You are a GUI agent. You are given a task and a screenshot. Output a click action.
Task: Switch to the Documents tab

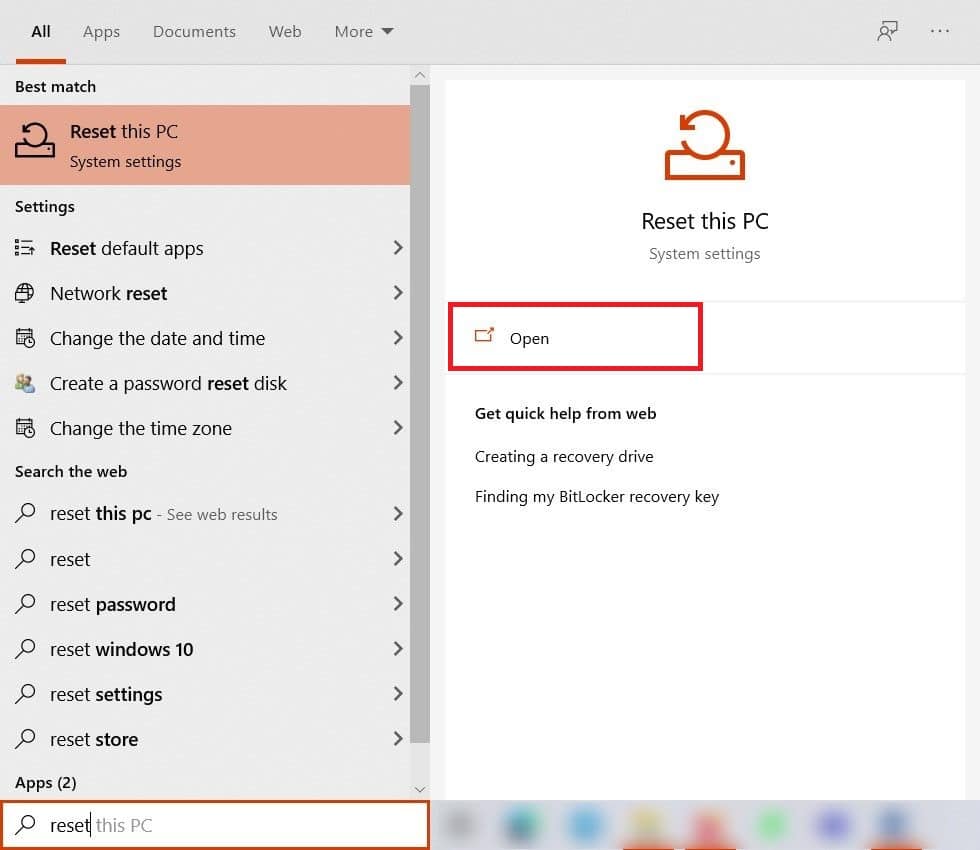(x=194, y=32)
